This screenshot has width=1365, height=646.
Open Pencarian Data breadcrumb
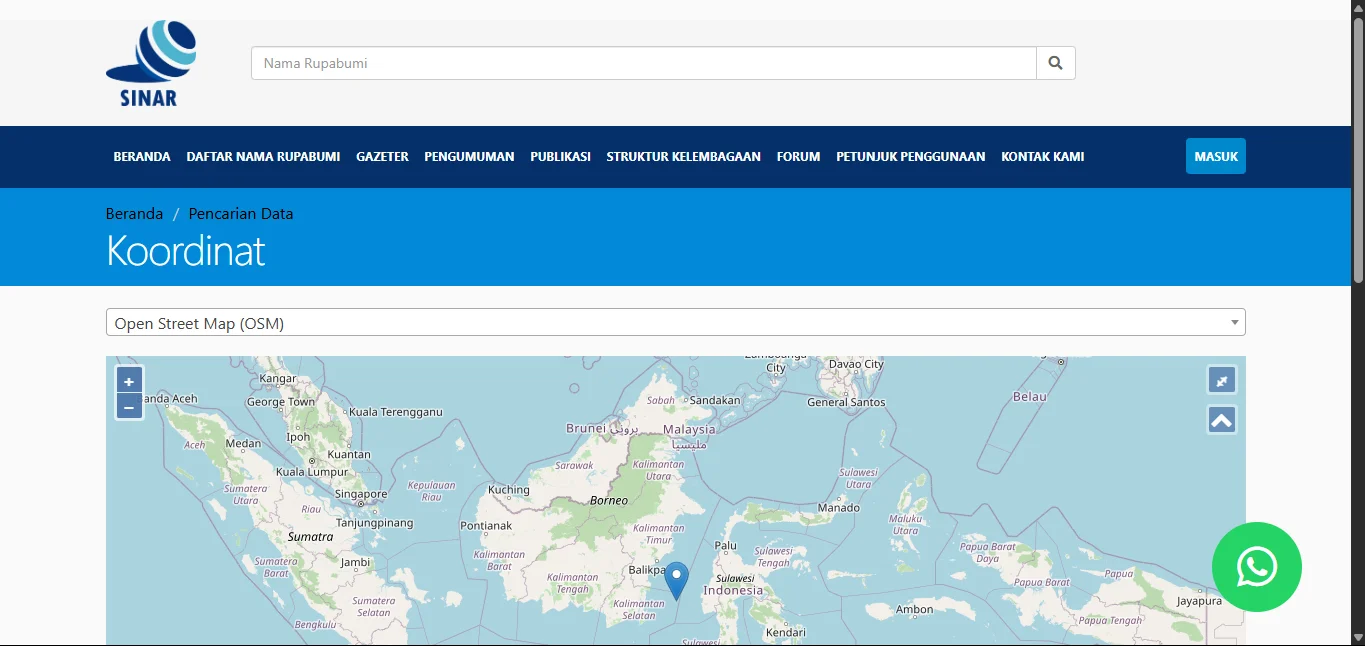click(x=240, y=213)
